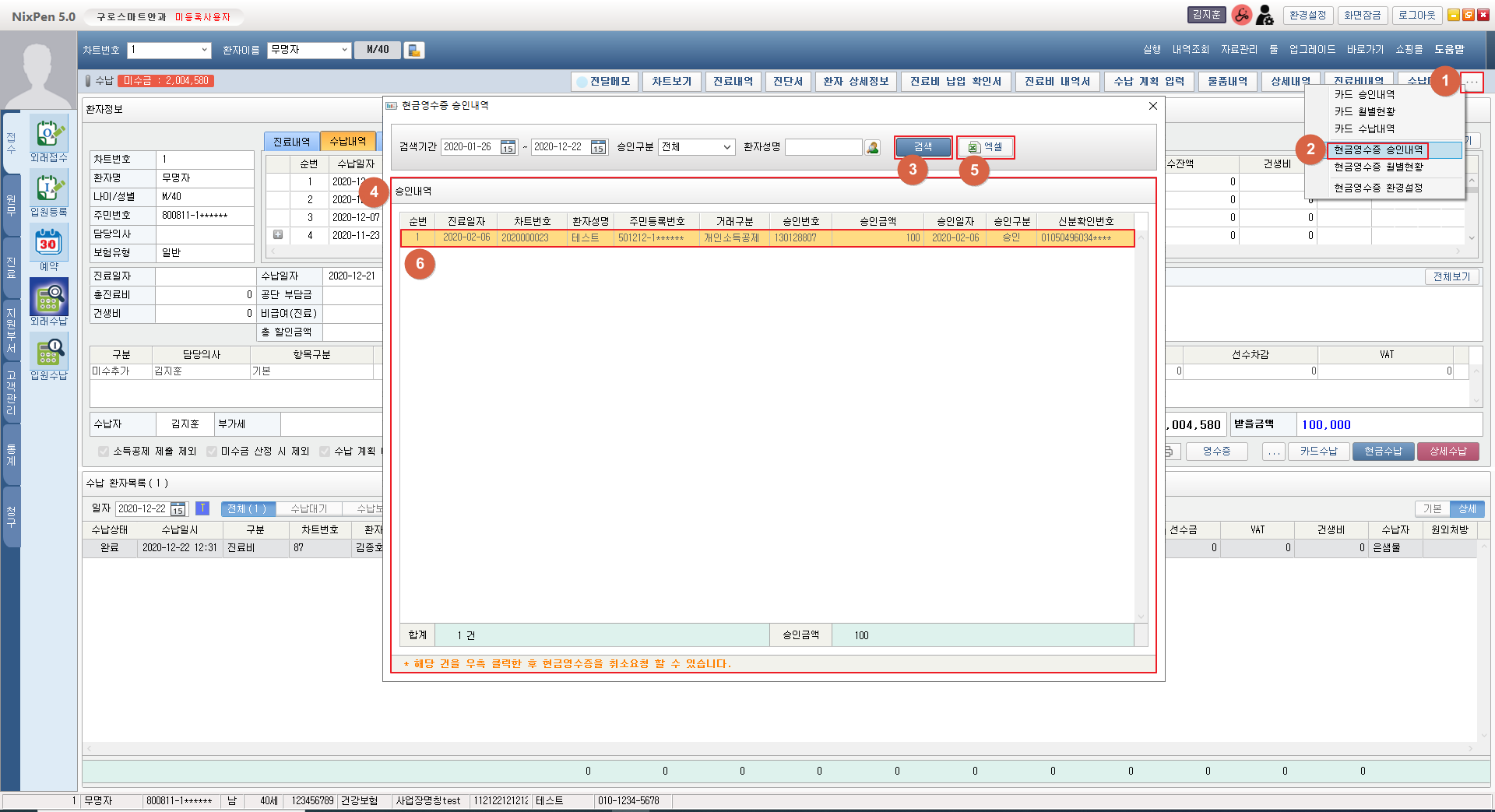Open calendar picker for search start date

point(508,147)
